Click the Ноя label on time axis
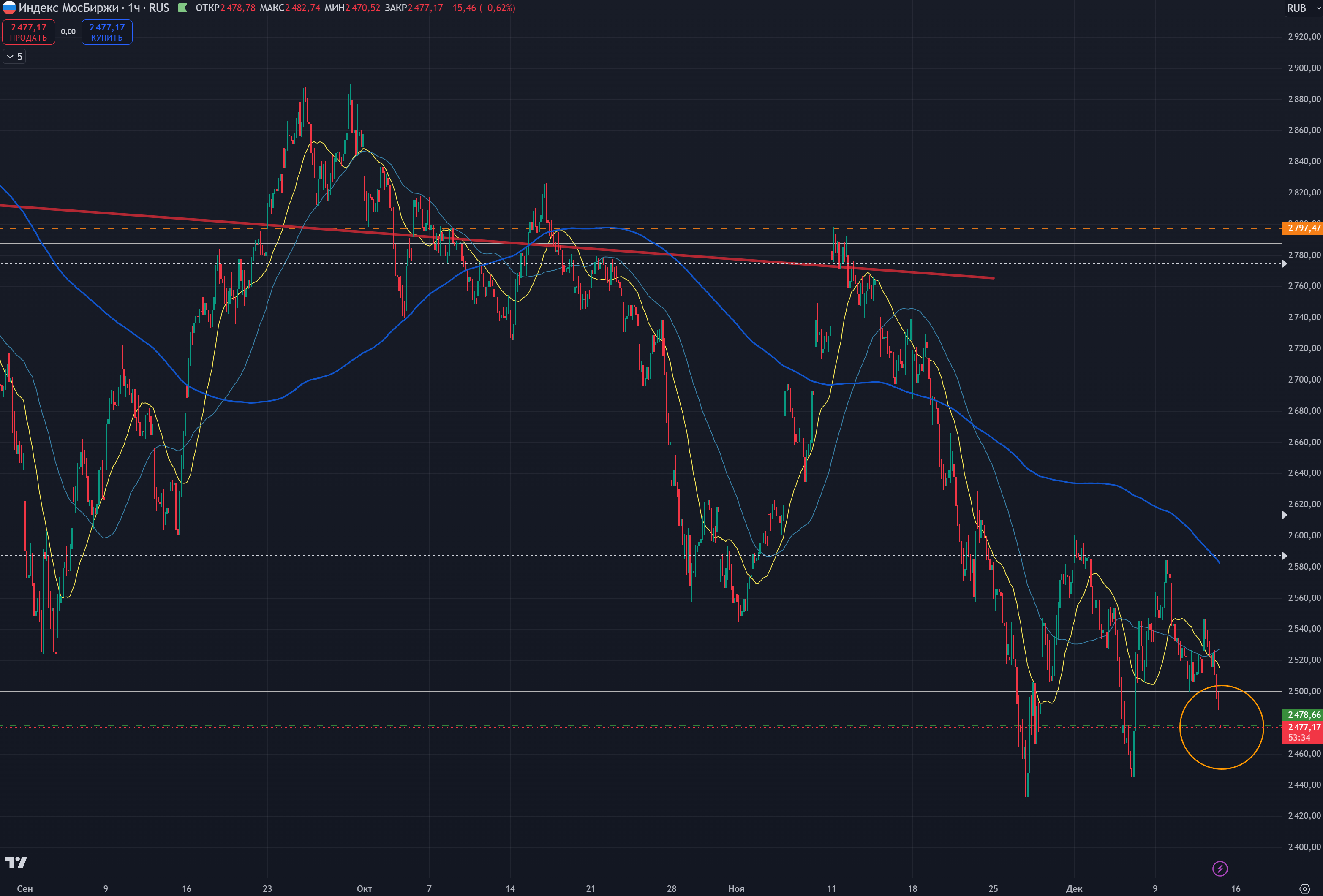This screenshot has width=1323, height=896. 737,888
